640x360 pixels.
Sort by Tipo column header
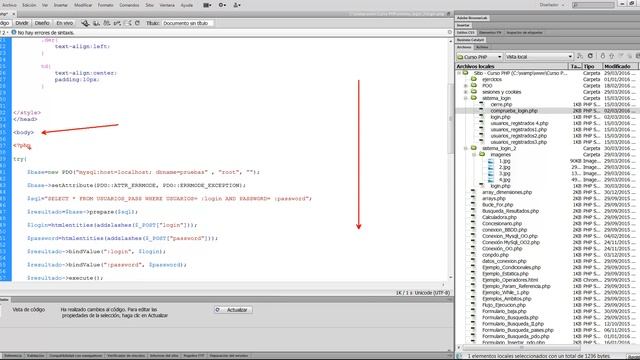[592, 66]
